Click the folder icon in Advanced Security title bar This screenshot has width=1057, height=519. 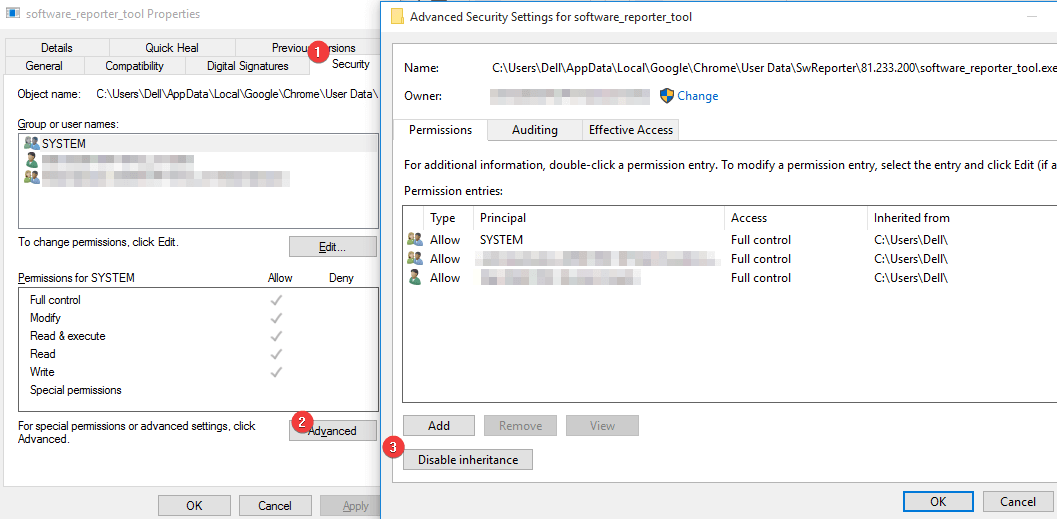398,17
